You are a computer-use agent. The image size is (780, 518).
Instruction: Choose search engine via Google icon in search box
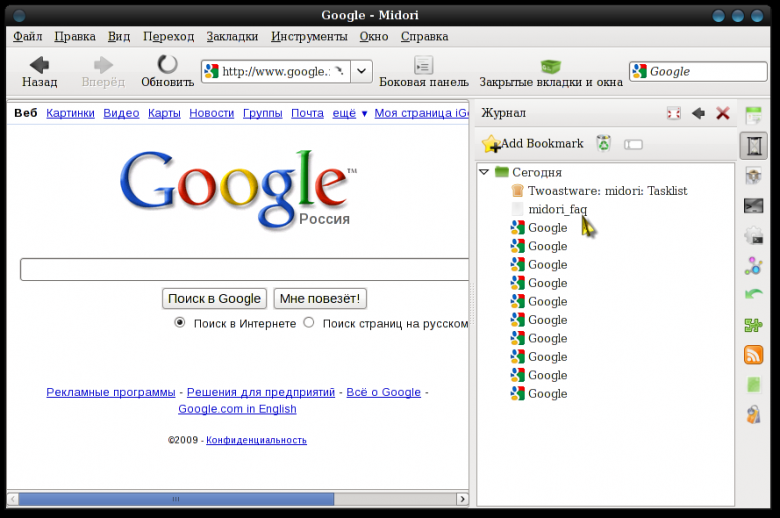pos(640,71)
